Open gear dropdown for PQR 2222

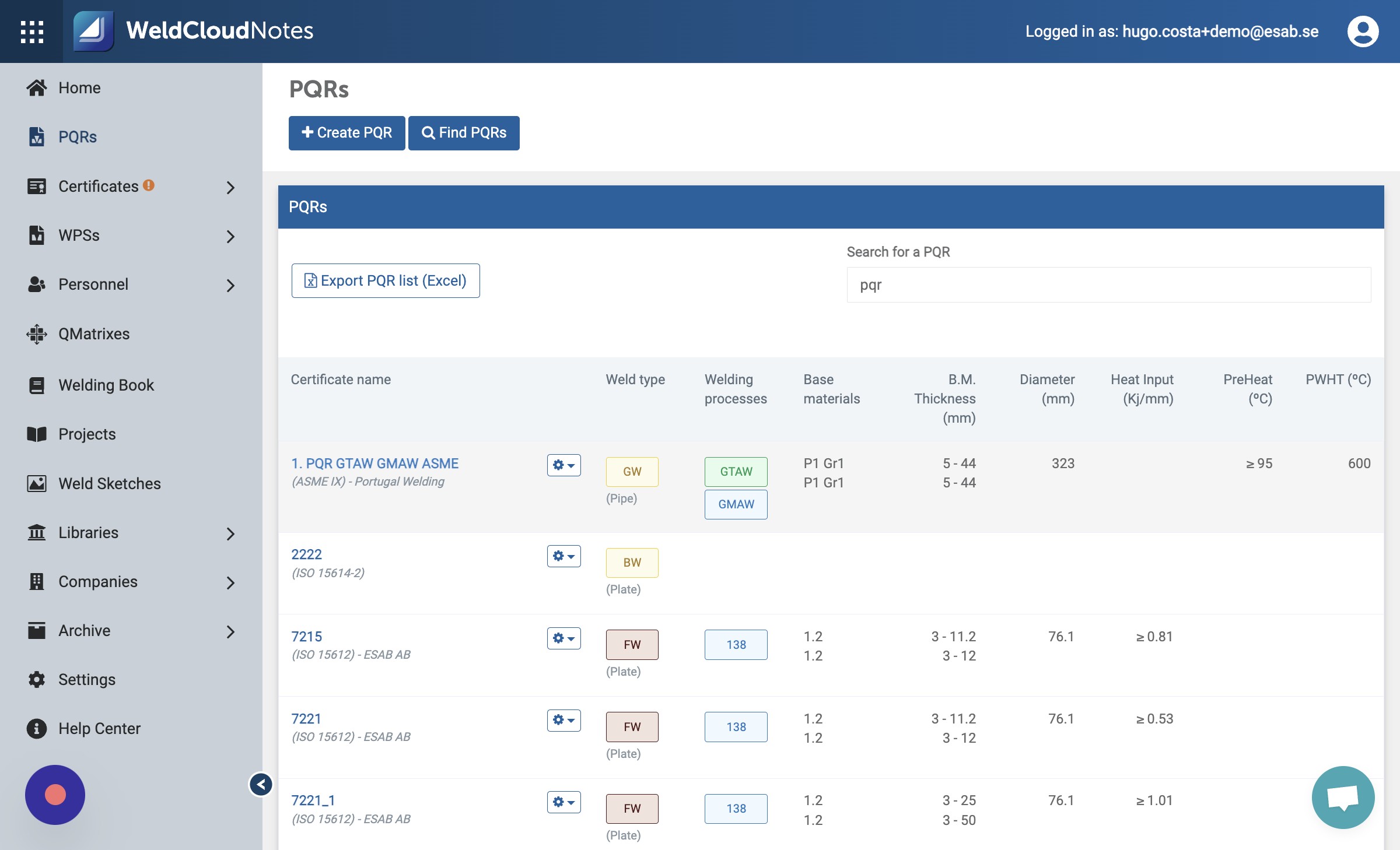(563, 556)
